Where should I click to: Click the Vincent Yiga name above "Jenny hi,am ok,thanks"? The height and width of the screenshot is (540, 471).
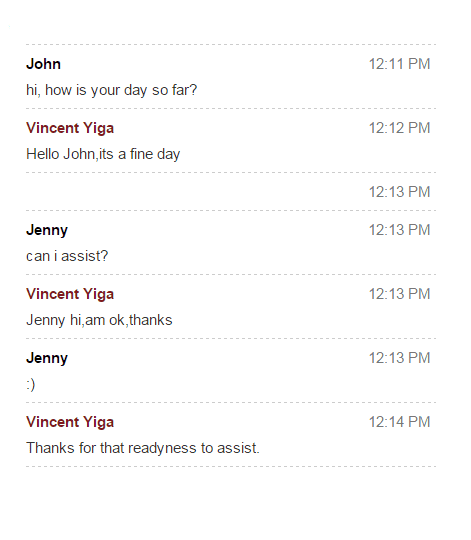pyautogui.click(x=70, y=294)
